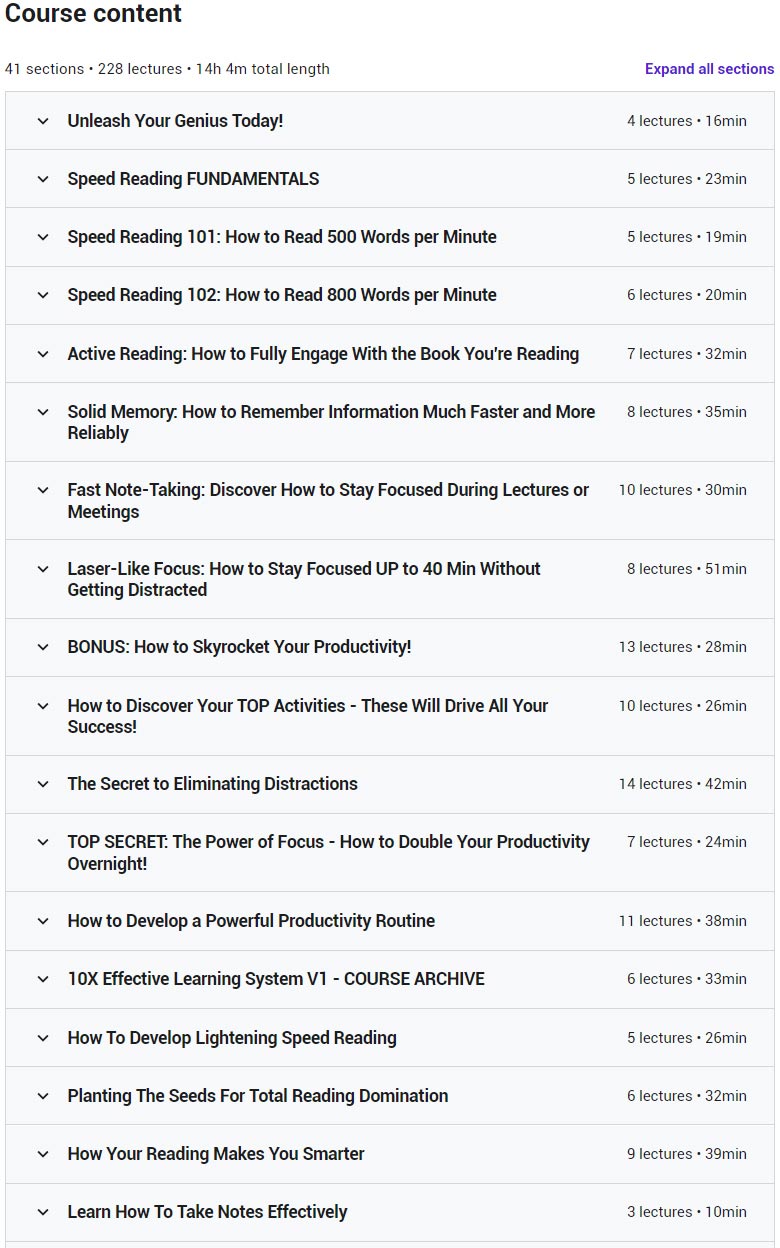The width and height of the screenshot is (780, 1248).
Task: Open the Laser-Like Focus chevron
Action: point(43,569)
